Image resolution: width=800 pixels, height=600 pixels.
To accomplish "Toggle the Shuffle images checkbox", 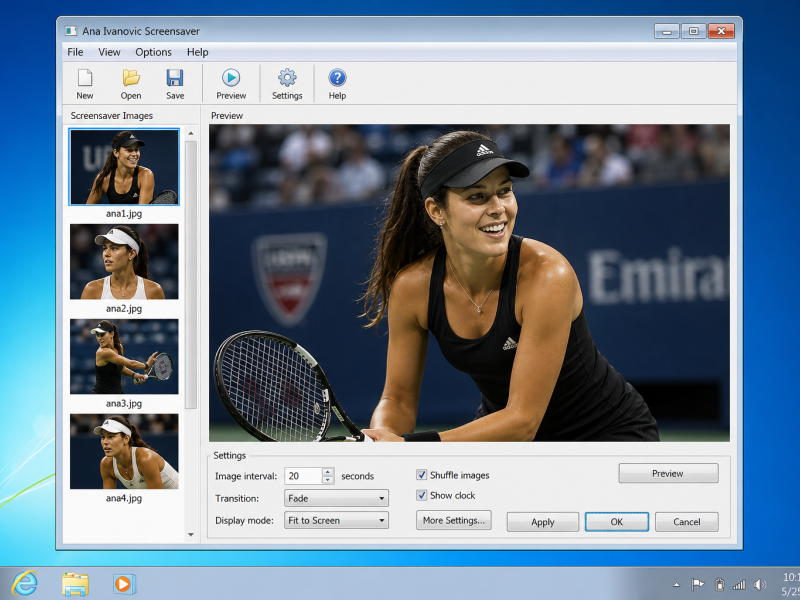I will pyautogui.click(x=421, y=475).
